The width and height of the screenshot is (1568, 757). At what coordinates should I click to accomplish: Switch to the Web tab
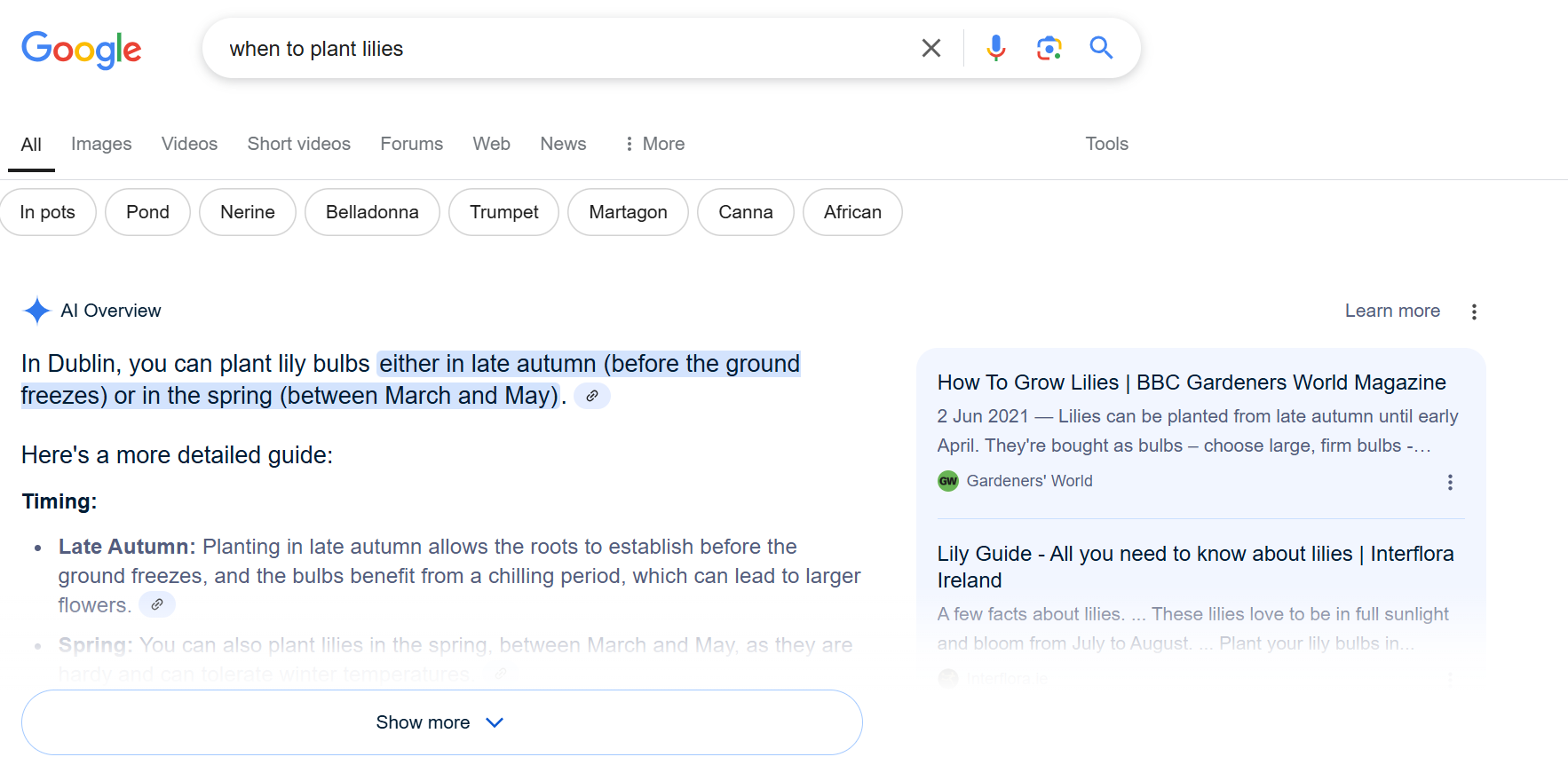click(491, 144)
